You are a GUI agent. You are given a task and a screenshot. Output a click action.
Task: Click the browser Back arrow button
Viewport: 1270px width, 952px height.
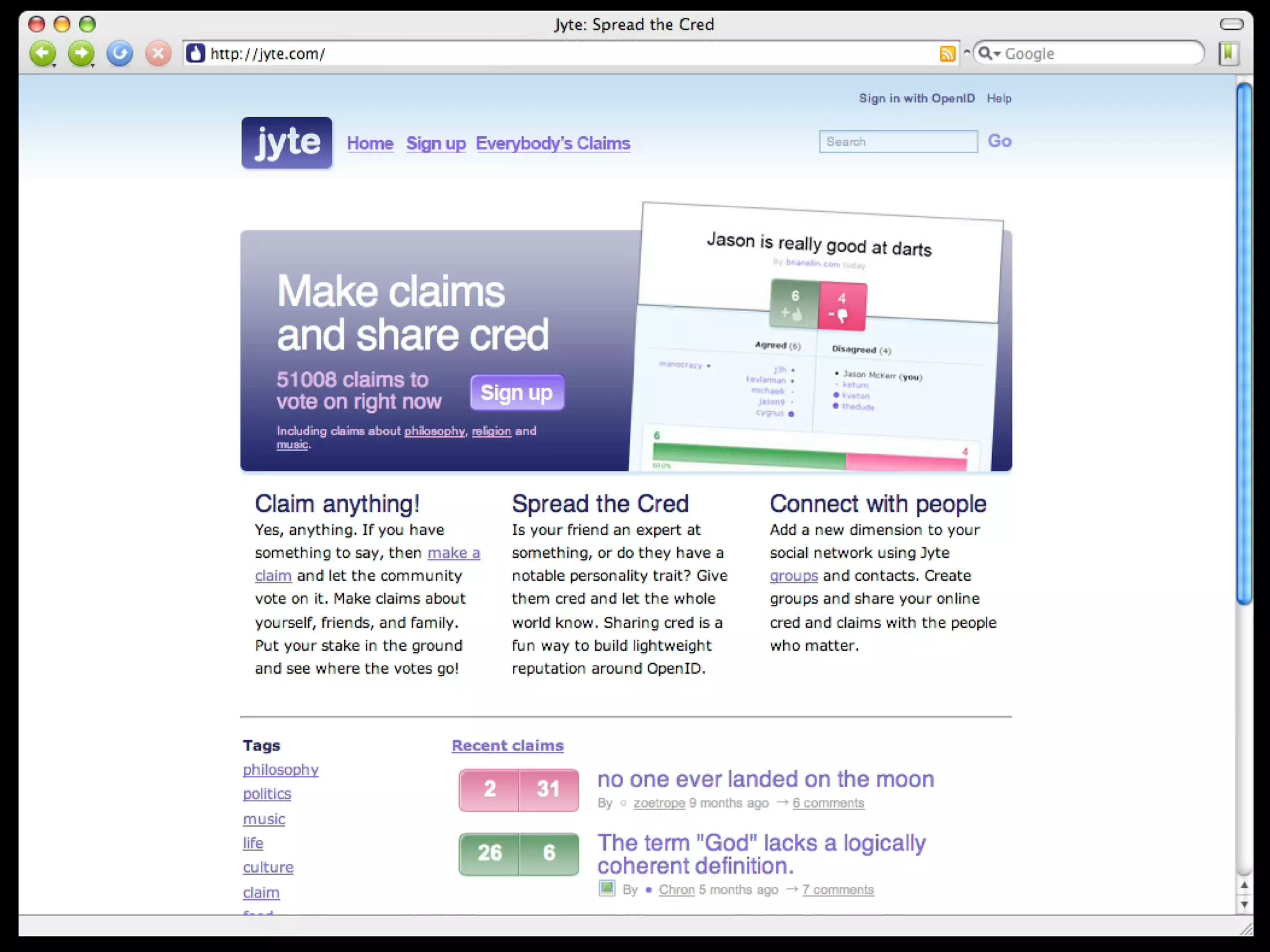coord(42,54)
